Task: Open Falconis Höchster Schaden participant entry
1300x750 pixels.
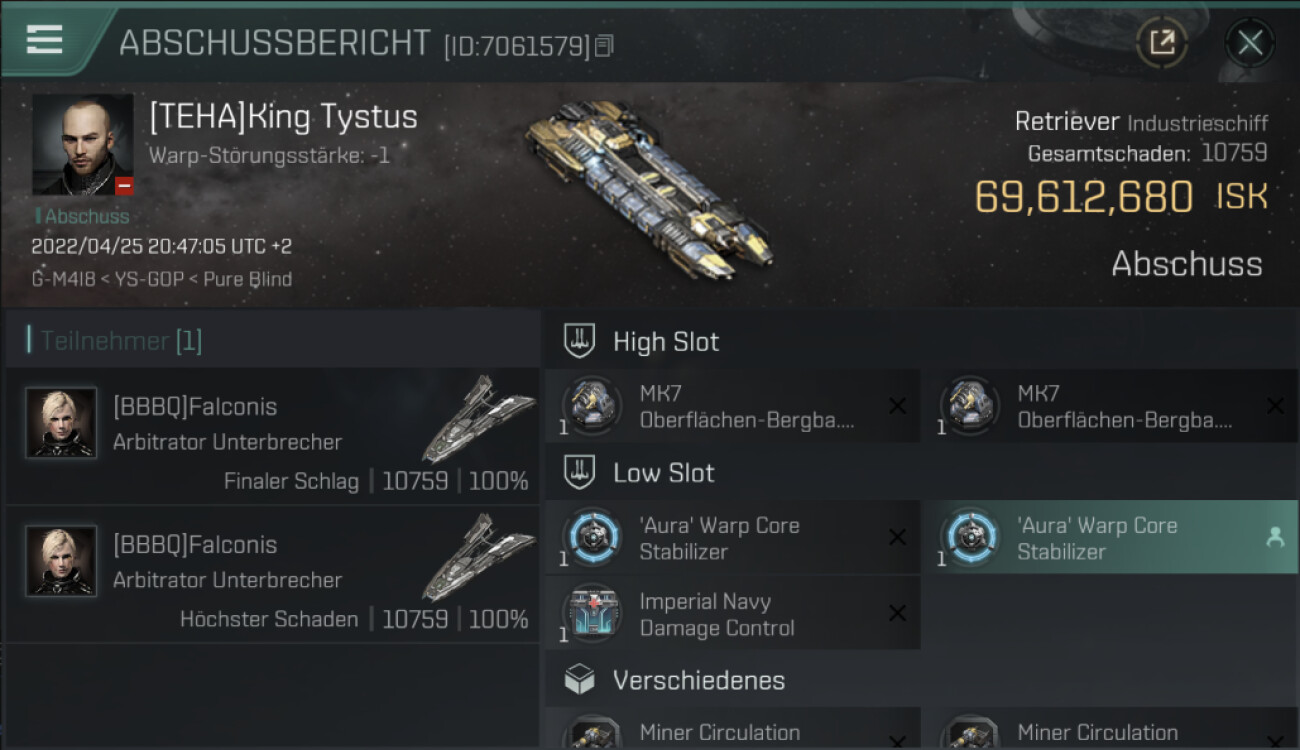Action: point(272,574)
